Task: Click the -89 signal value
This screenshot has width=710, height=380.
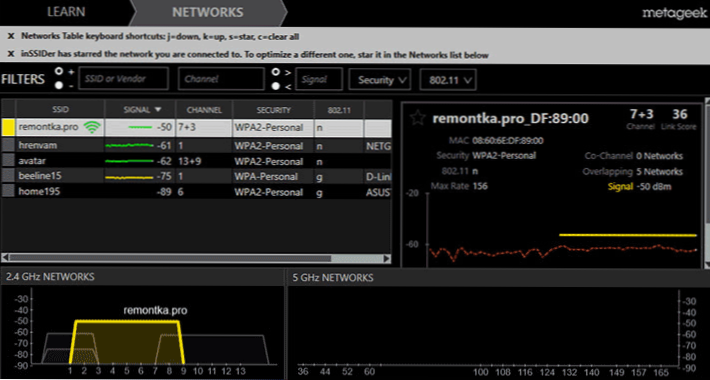Action: (163, 192)
